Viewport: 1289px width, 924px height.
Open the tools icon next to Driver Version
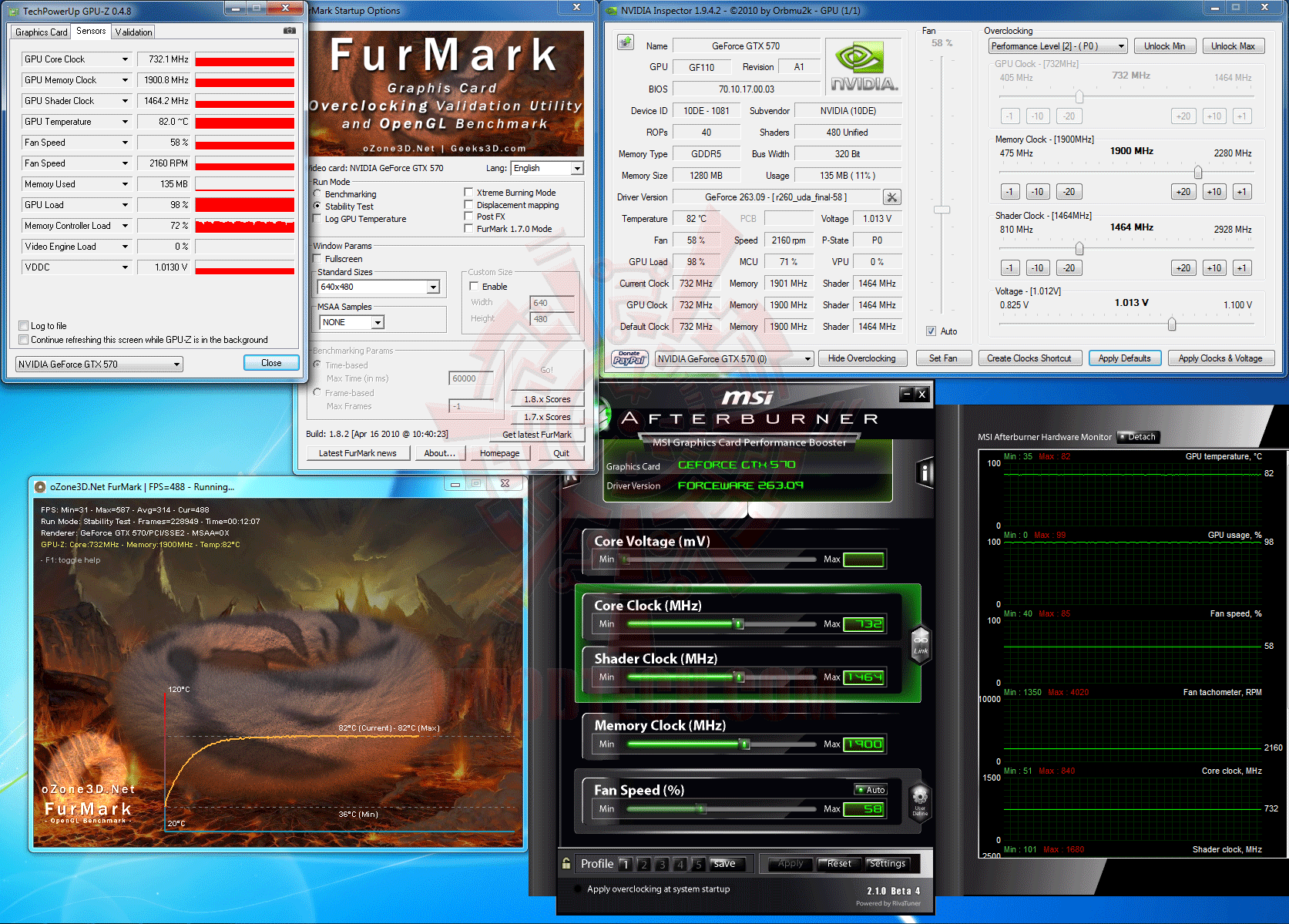pos(891,197)
